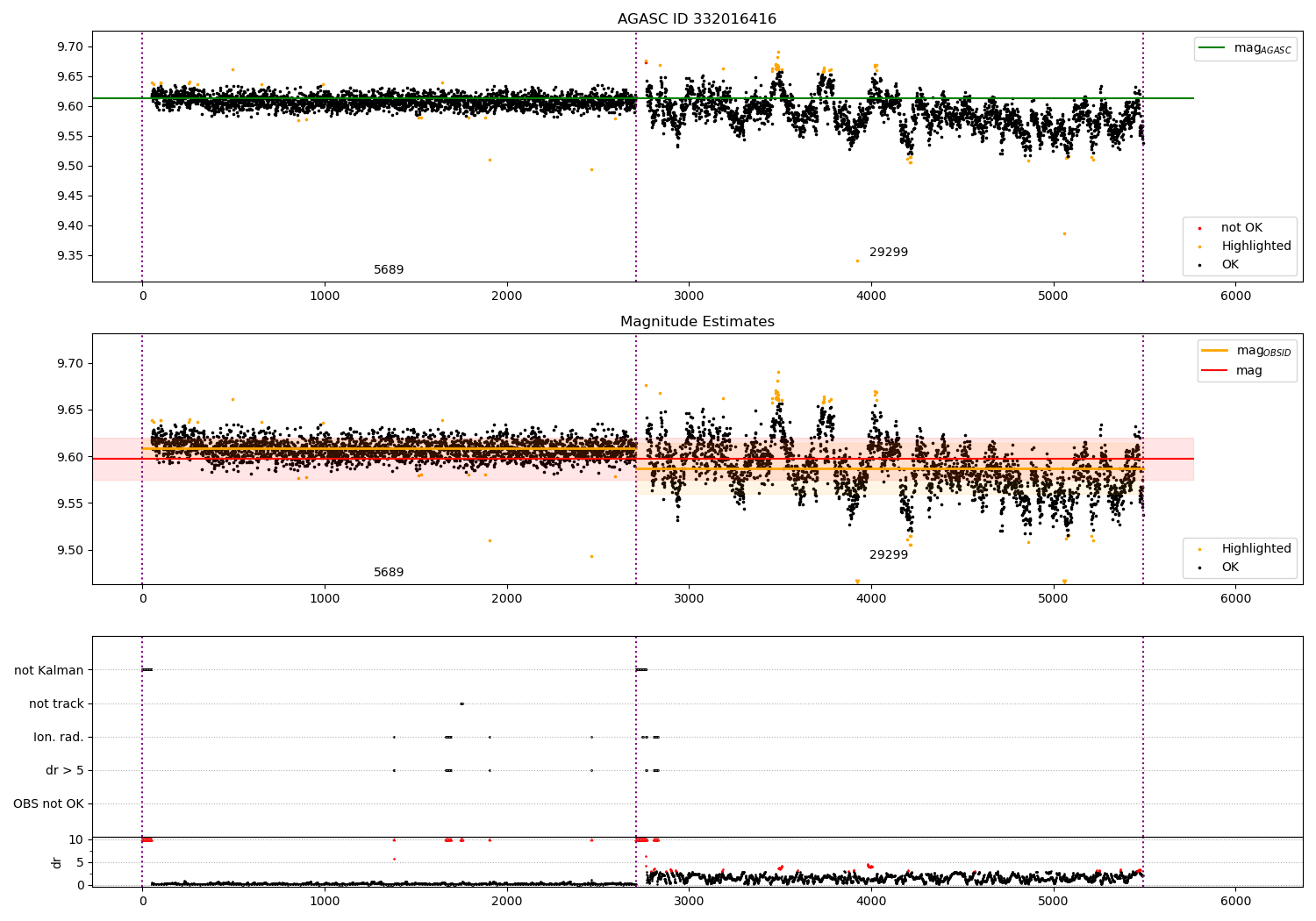
Task: Click "OK" entry below Highlighted in top plot legend
Action: click(x=1229, y=264)
